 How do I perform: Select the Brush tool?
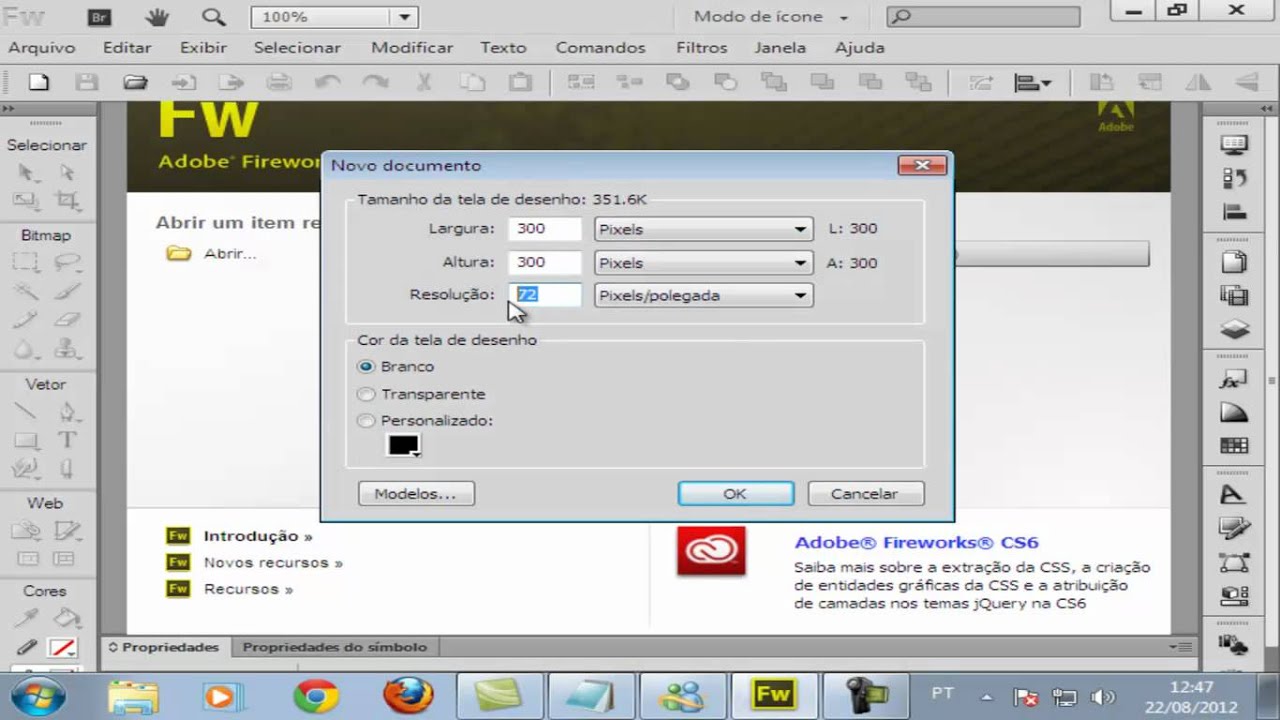[66, 292]
